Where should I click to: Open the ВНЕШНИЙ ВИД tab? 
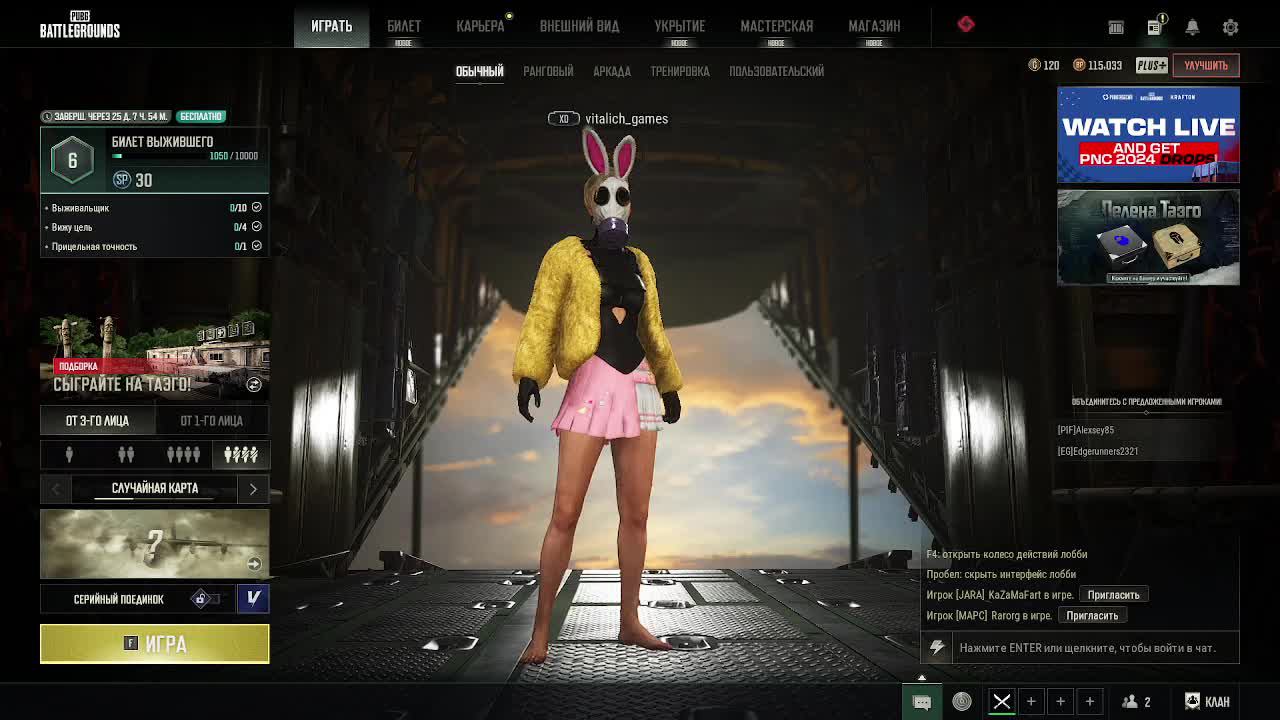580,26
